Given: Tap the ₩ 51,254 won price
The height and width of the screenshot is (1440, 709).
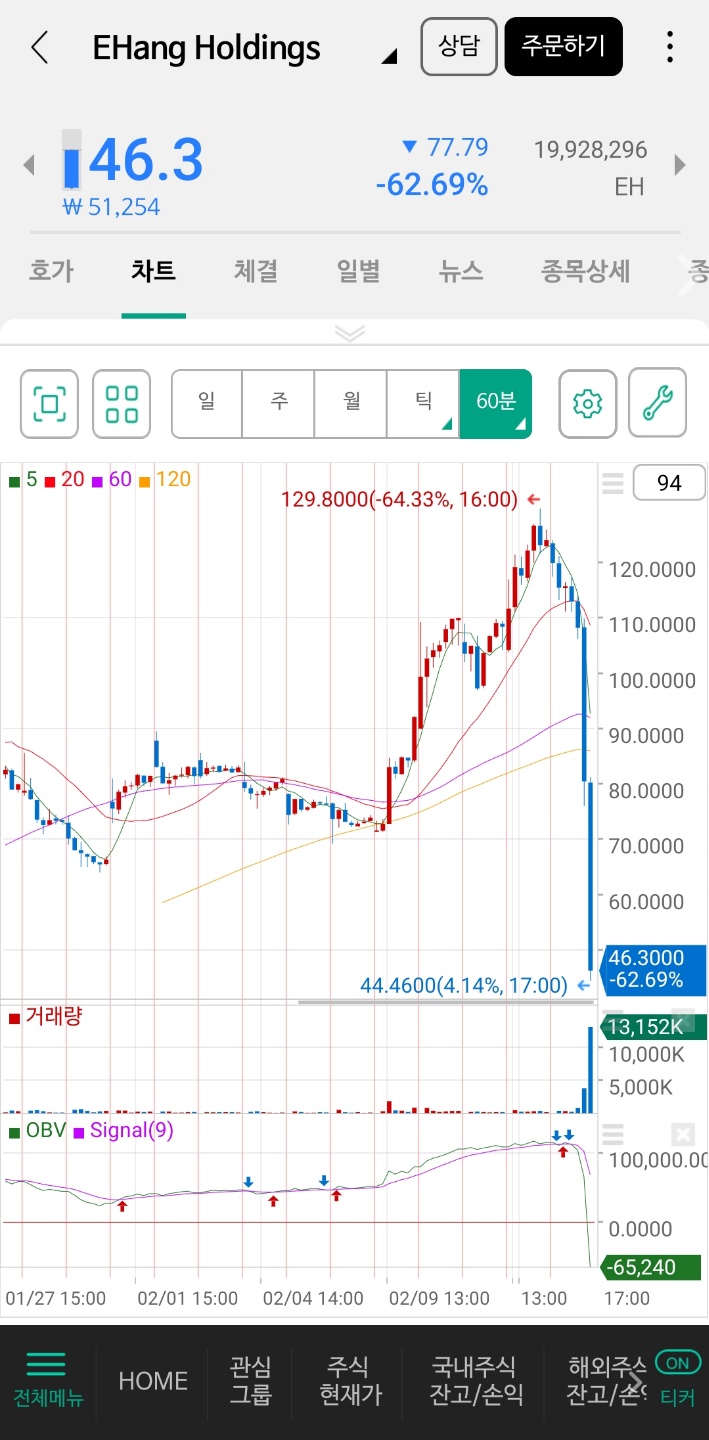Looking at the screenshot, I should tap(111, 207).
